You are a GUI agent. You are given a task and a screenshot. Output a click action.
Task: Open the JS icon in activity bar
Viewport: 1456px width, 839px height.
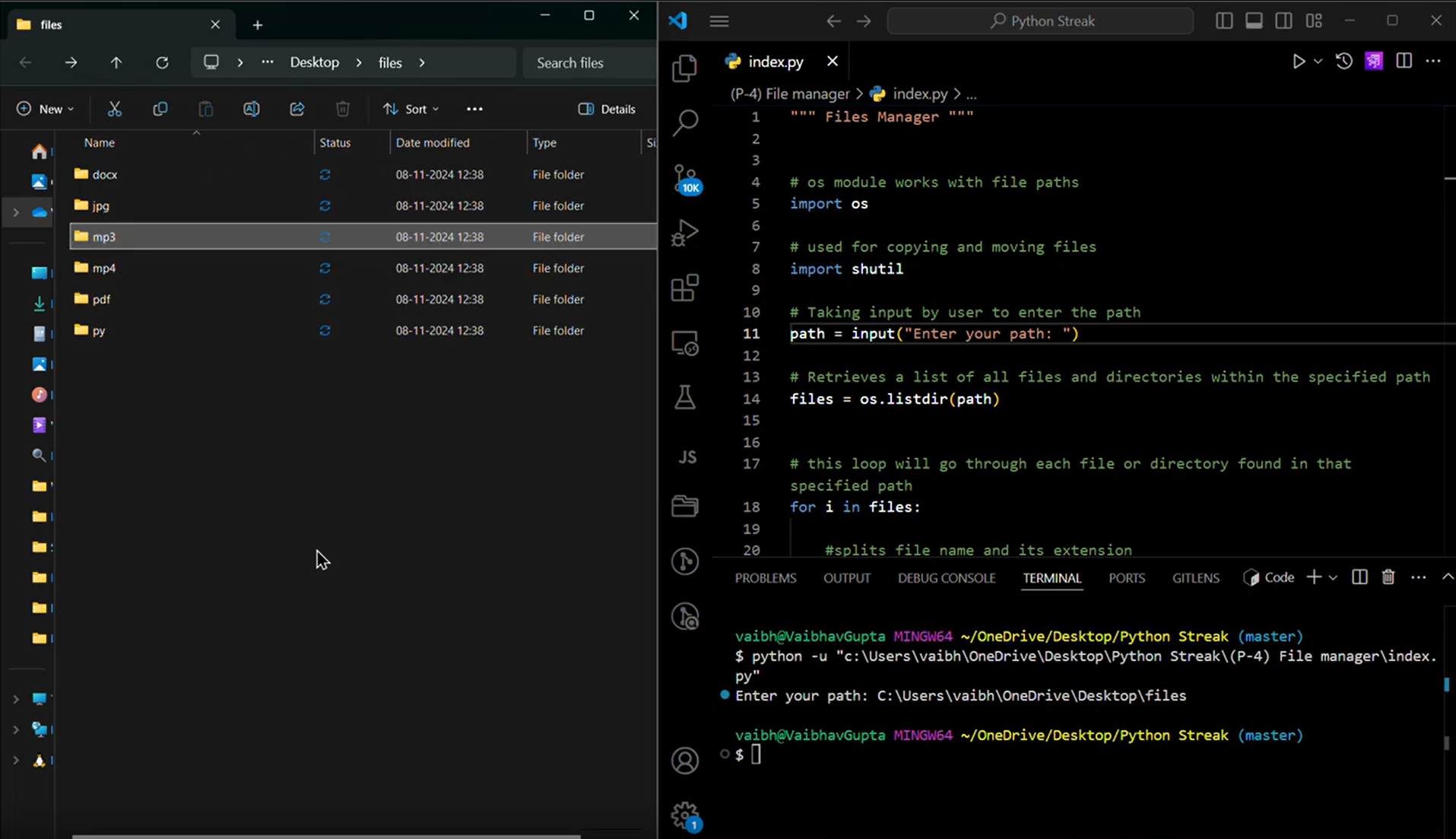687,457
